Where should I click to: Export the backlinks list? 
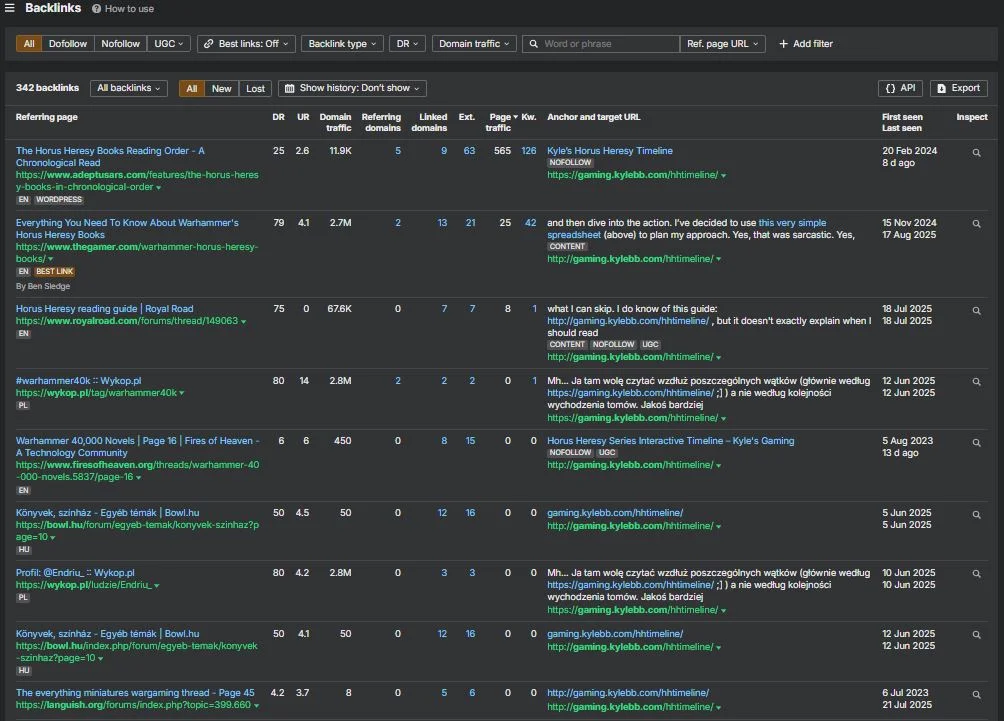click(x=959, y=88)
